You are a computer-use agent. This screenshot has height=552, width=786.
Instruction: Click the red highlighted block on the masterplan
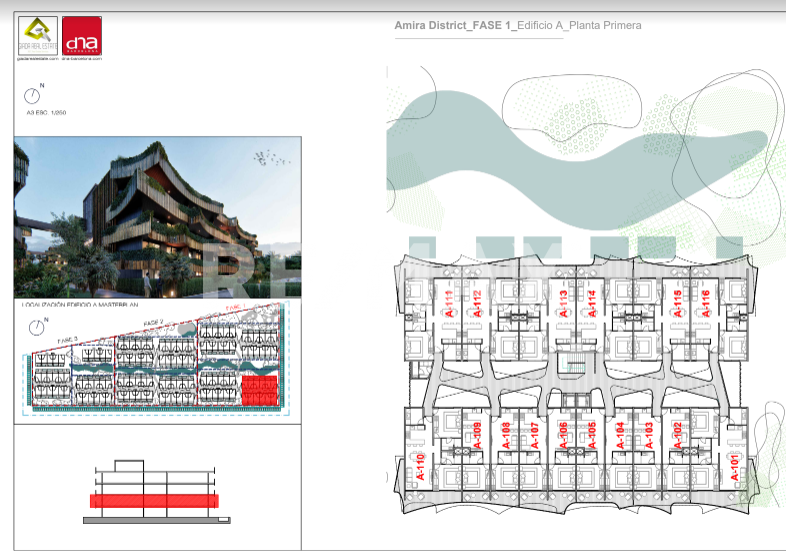(260, 390)
